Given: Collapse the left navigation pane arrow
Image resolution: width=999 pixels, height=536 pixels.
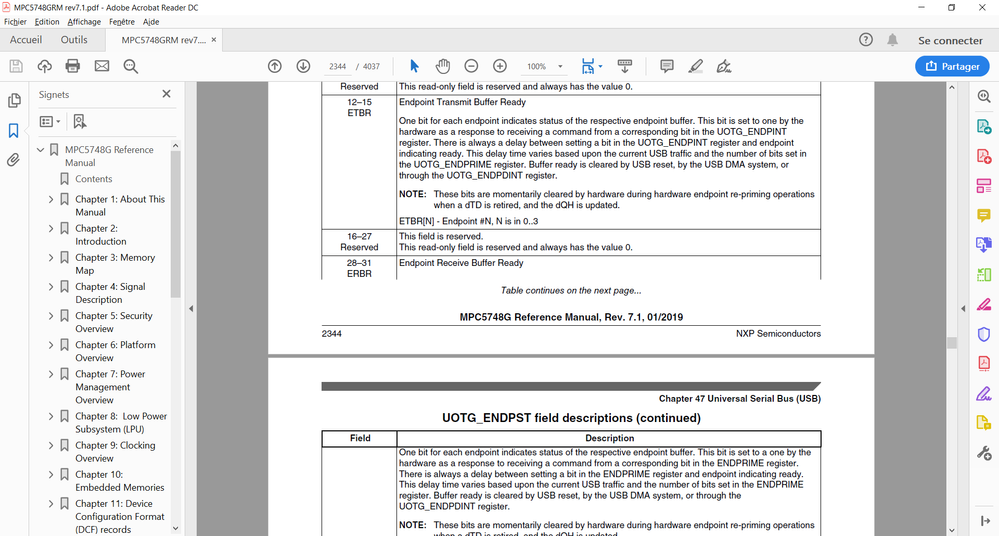Looking at the screenshot, I should pos(191,308).
